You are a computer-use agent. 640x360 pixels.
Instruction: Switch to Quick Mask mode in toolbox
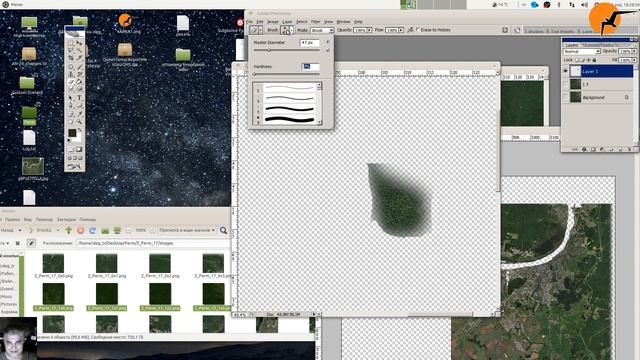click(x=79, y=149)
